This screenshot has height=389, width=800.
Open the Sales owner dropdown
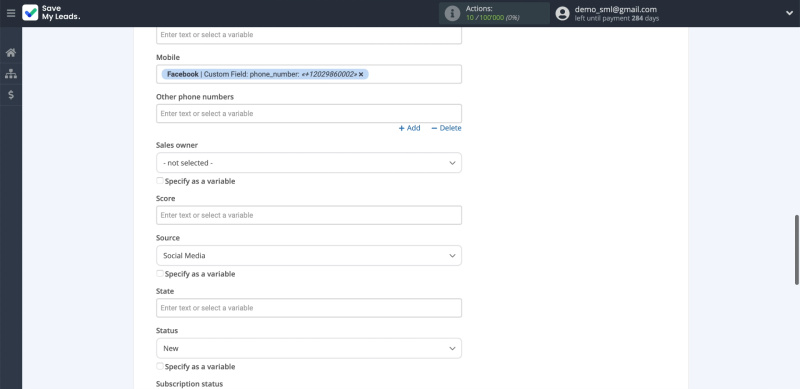pos(309,163)
